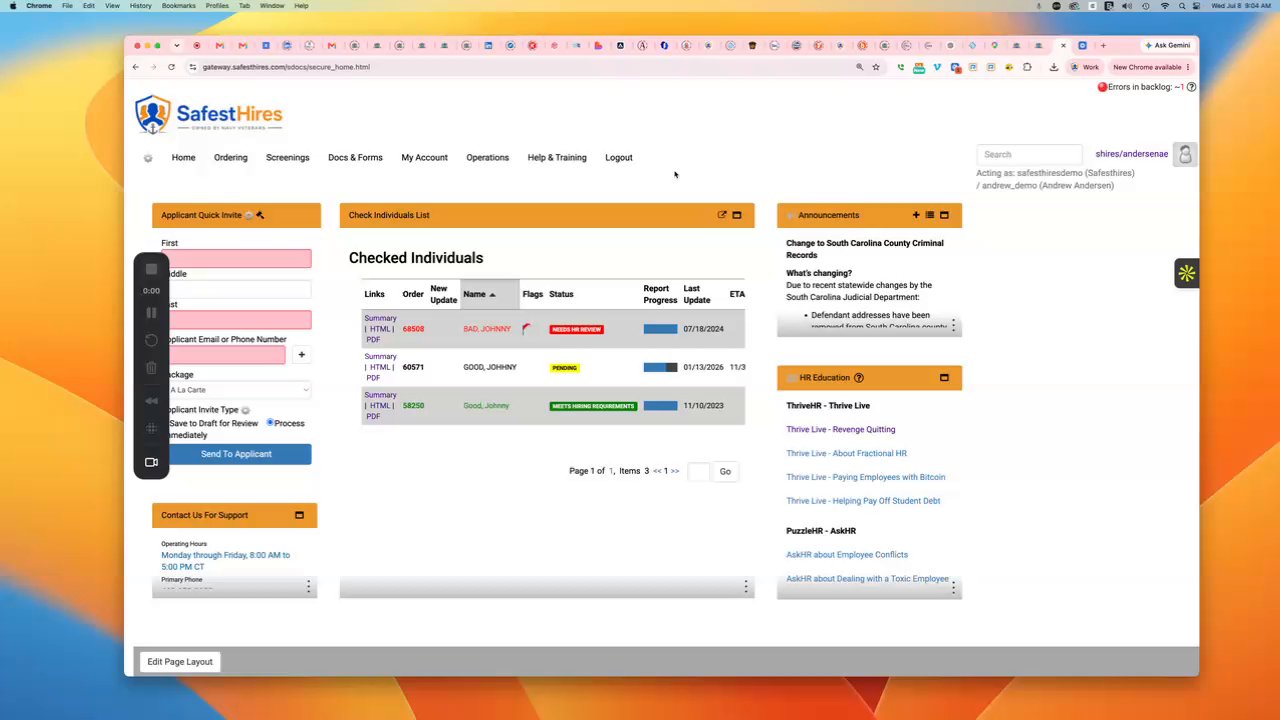
Task: Open the Ordering menu
Action: pyautogui.click(x=230, y=157)
